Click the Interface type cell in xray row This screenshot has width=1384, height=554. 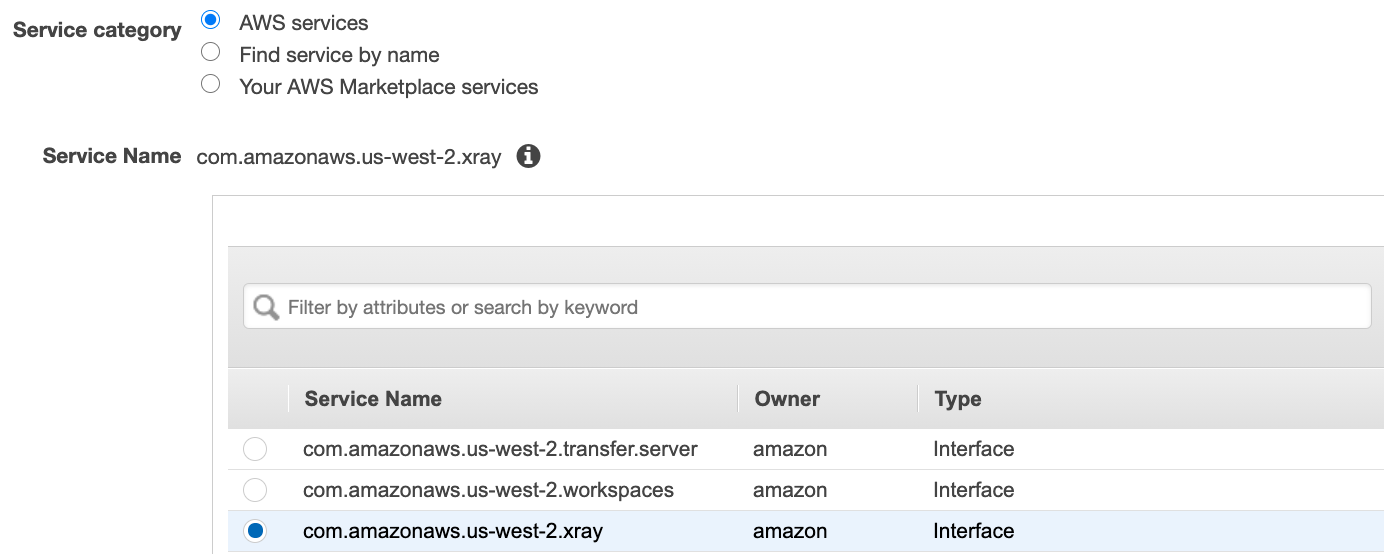(973, 531)
